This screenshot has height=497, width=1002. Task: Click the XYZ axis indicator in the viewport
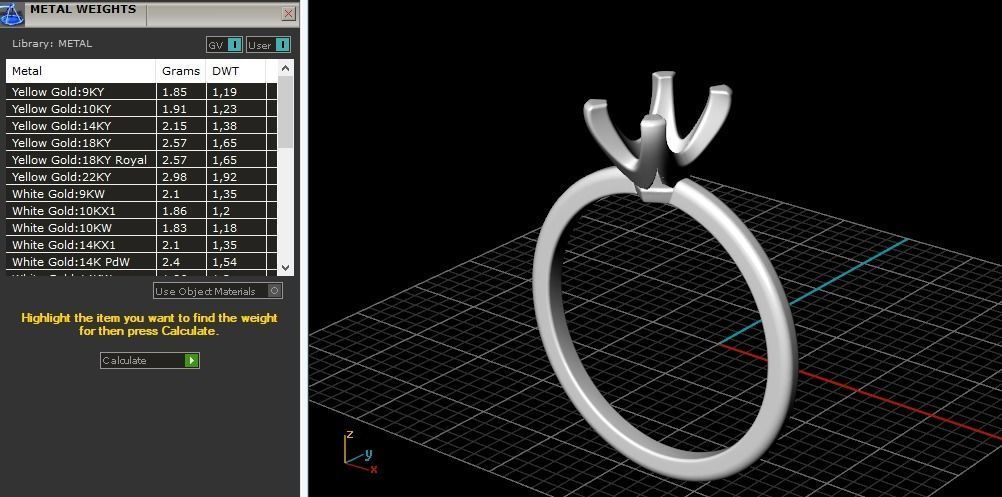[360, 452]
